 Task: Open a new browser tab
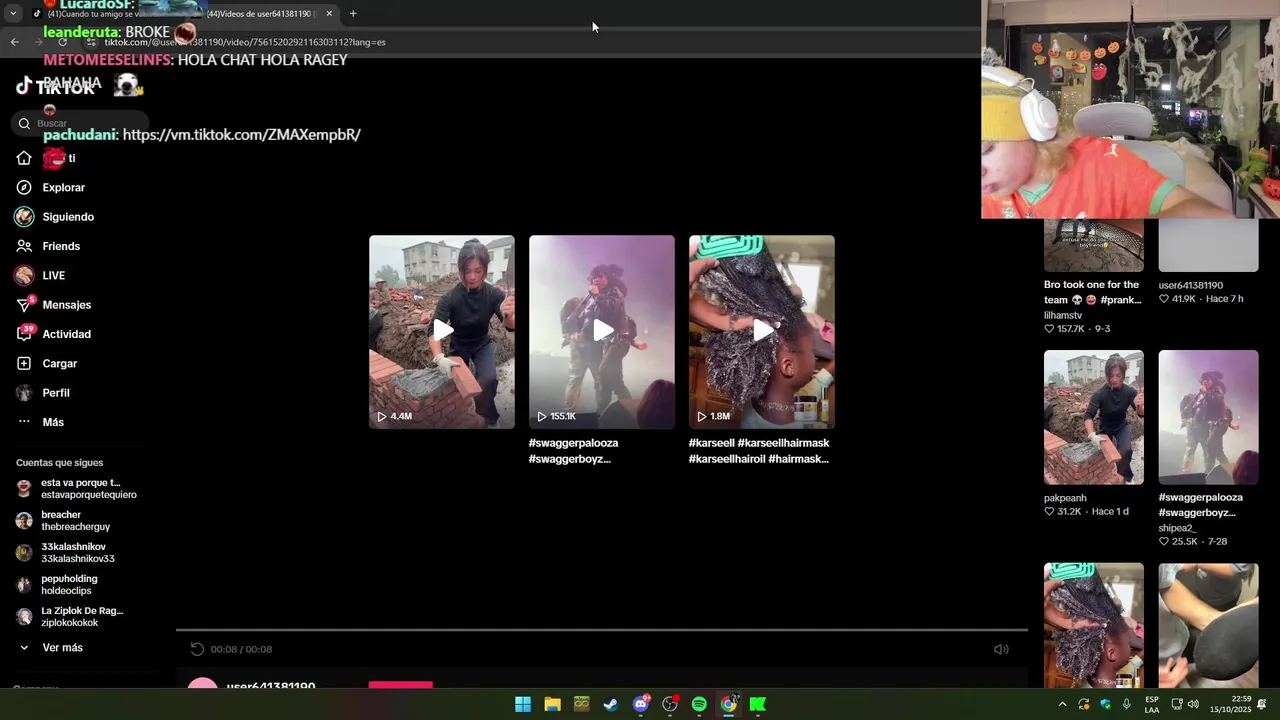click(353, 13)
